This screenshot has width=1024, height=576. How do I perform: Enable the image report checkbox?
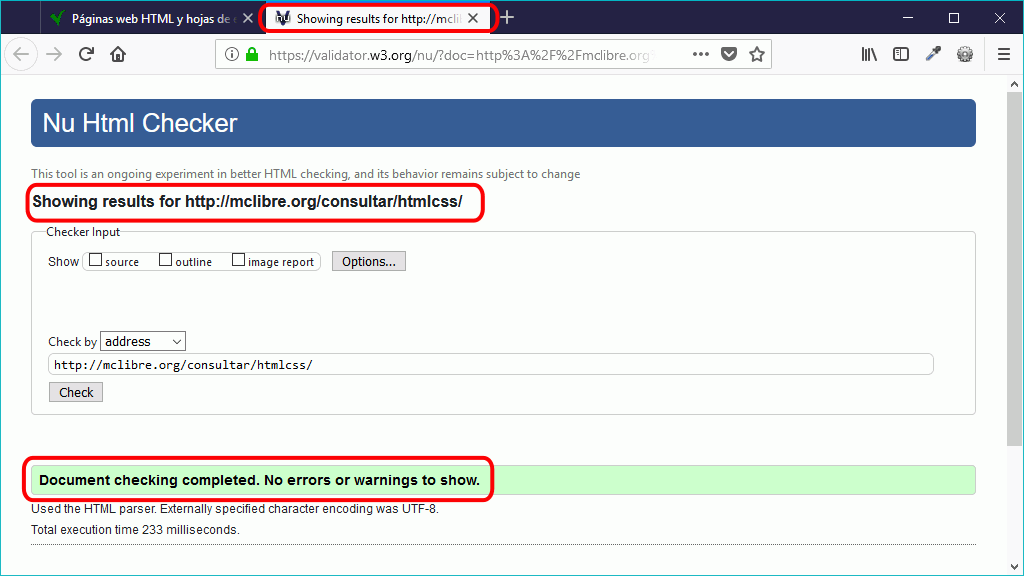click(238, 260)
